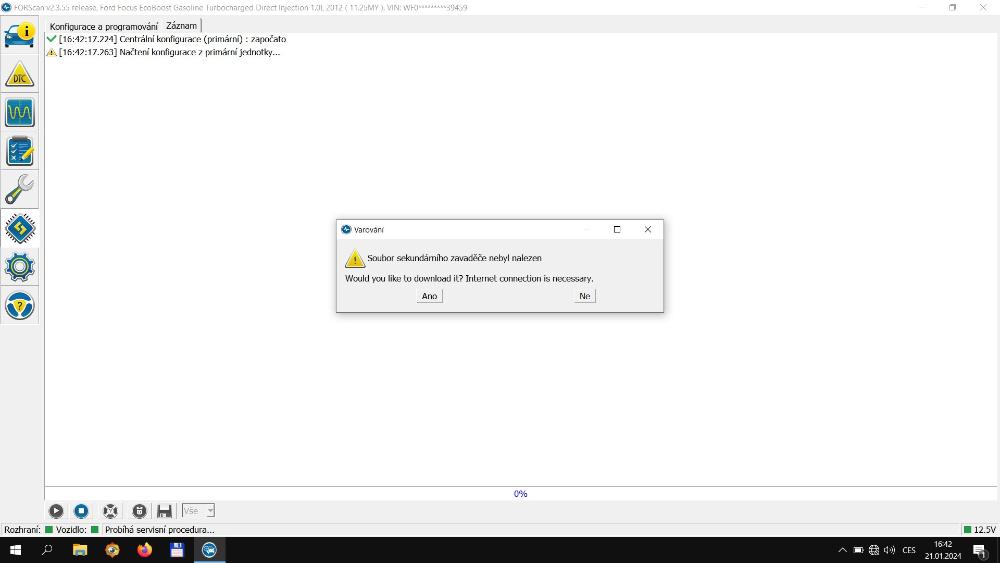Click the save floppy disk toolbar icon

tap(165, 511)
